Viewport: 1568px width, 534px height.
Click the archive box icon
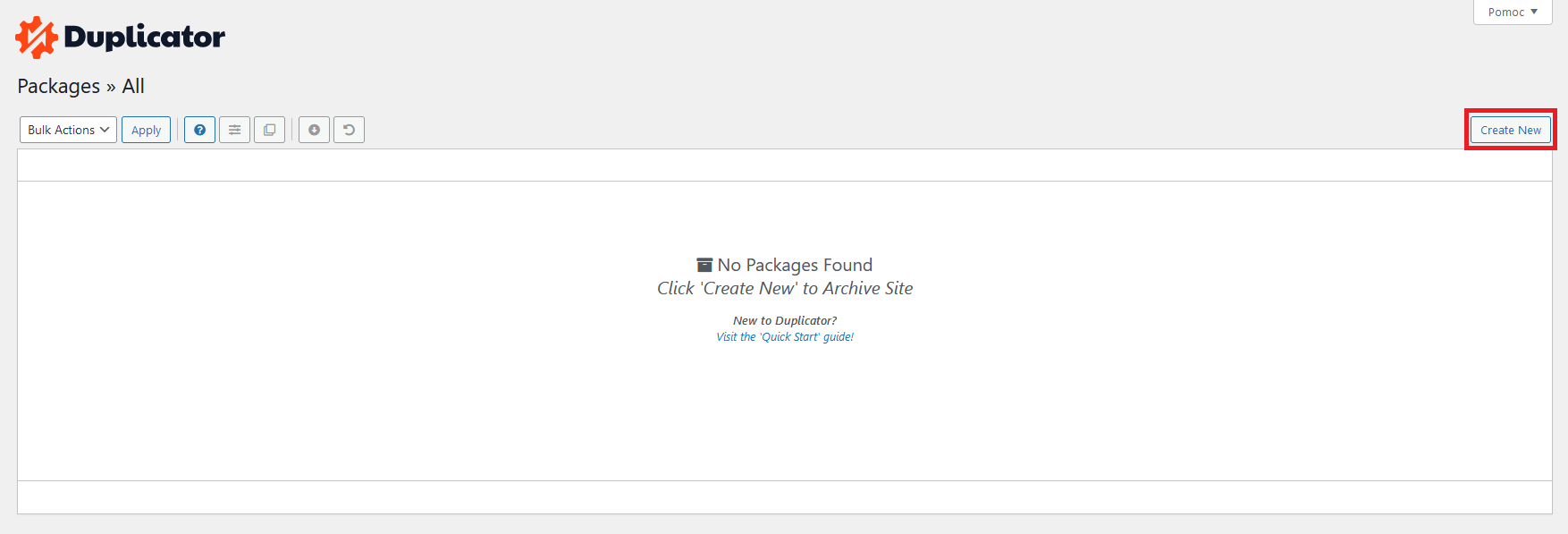[704, 265]
